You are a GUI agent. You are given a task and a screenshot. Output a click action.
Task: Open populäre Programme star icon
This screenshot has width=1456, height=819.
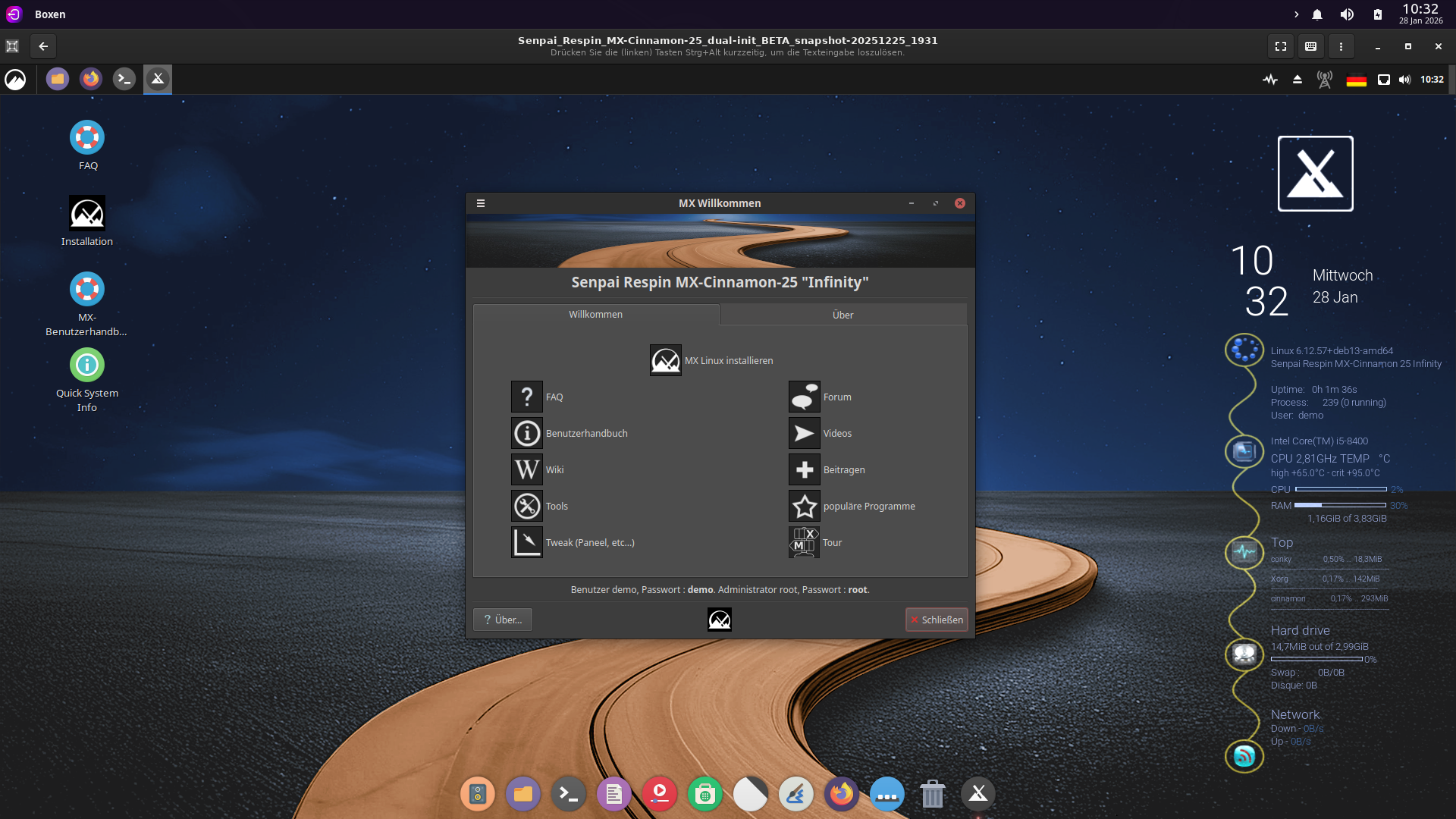[x=804, y=506]
